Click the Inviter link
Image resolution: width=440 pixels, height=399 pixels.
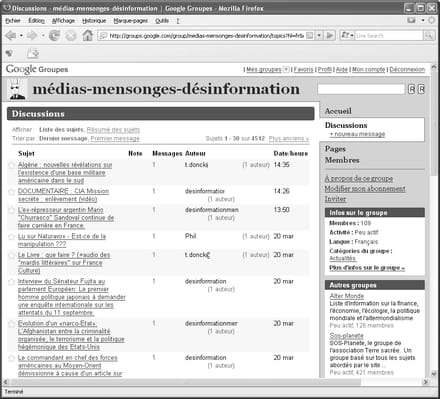click(x=335, y=199)
